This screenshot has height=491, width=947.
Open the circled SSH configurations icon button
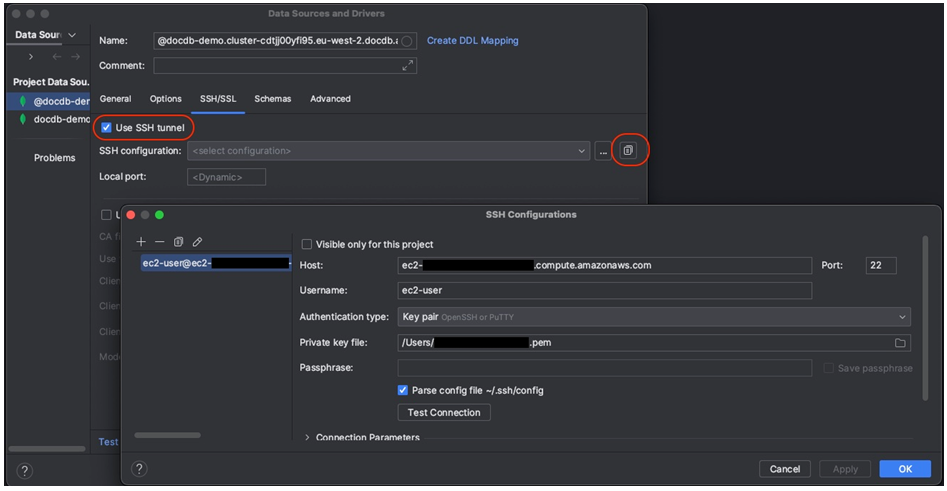(x=628, y=151)
